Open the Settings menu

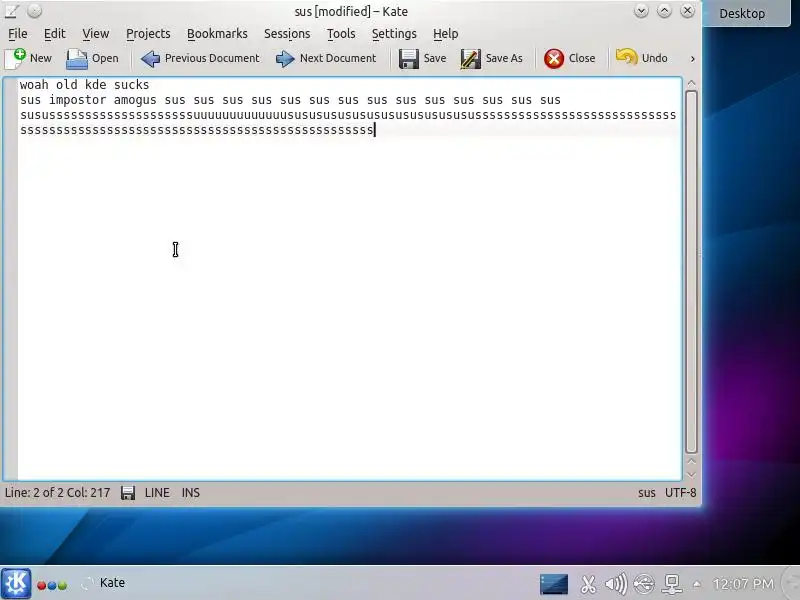click(394, 34)
